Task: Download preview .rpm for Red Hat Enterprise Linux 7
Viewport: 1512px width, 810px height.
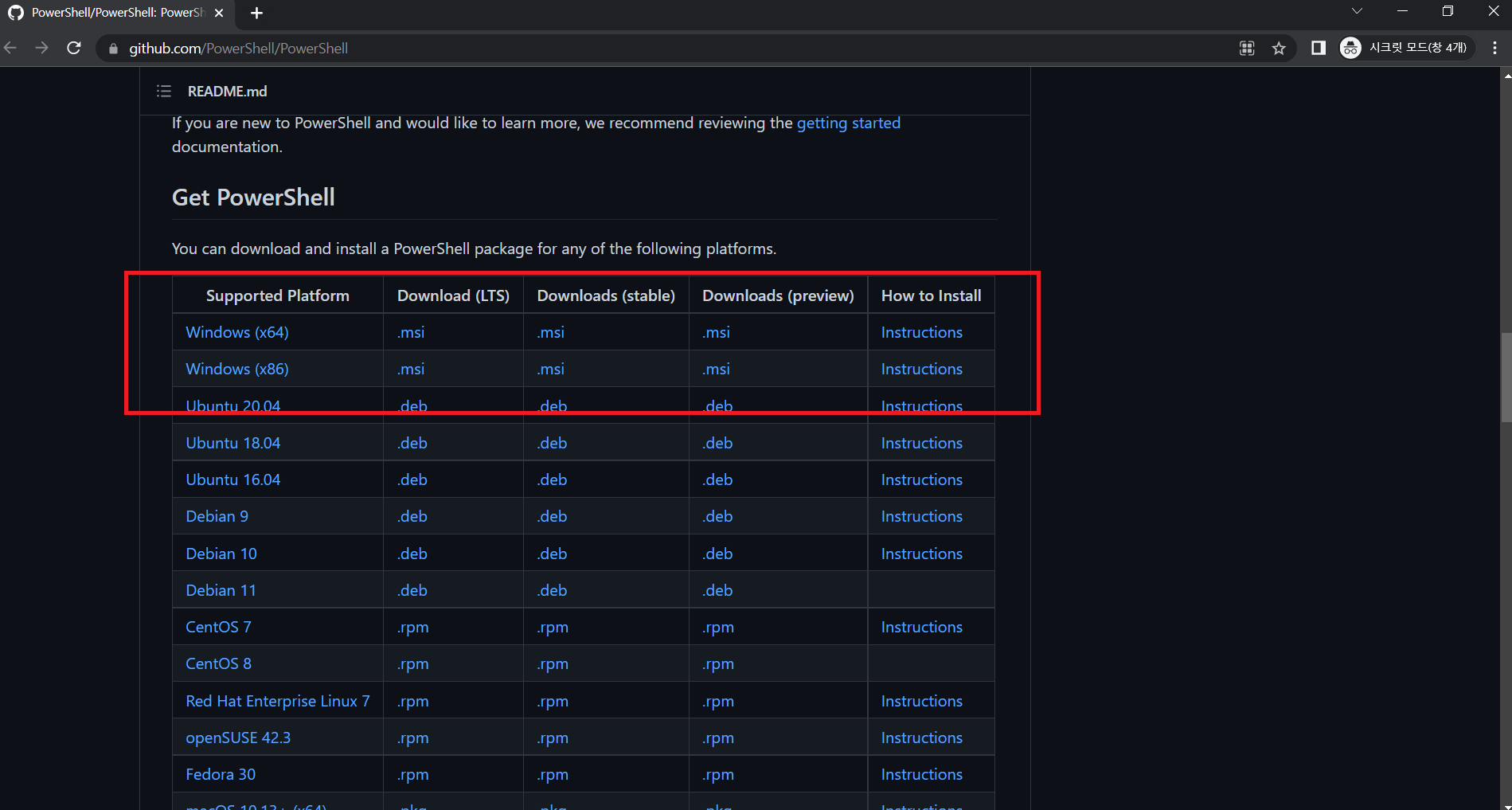Action: tap(718, 701)
